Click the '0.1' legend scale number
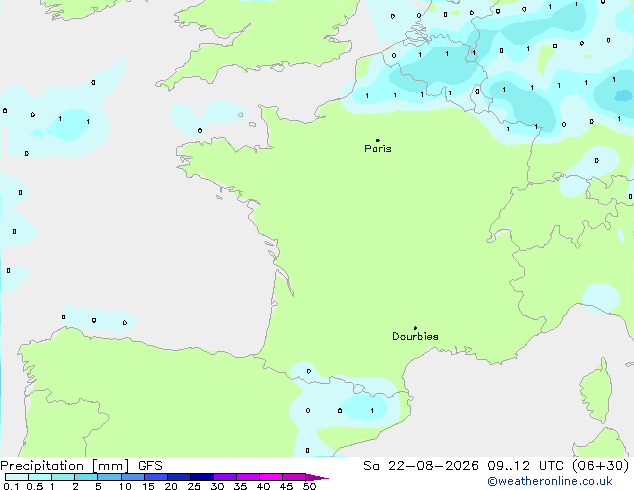 (x=11, y=486)
